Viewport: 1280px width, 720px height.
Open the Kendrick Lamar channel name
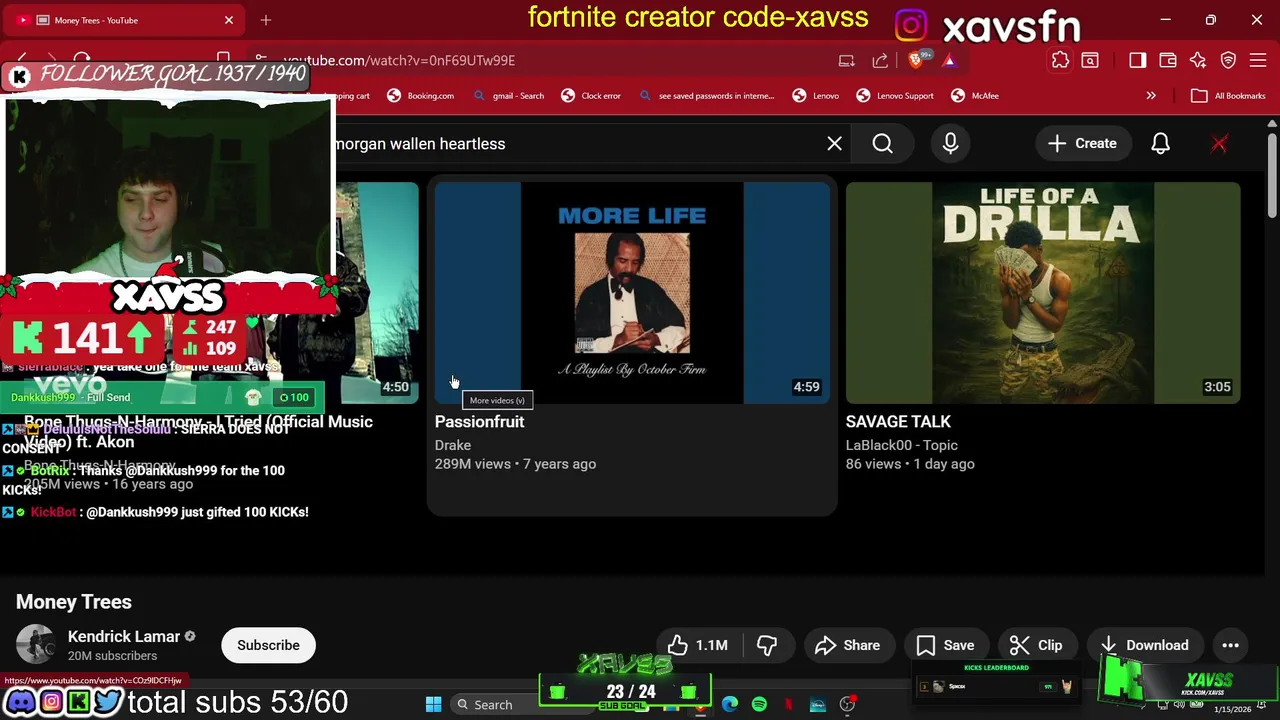coord(124,637)
